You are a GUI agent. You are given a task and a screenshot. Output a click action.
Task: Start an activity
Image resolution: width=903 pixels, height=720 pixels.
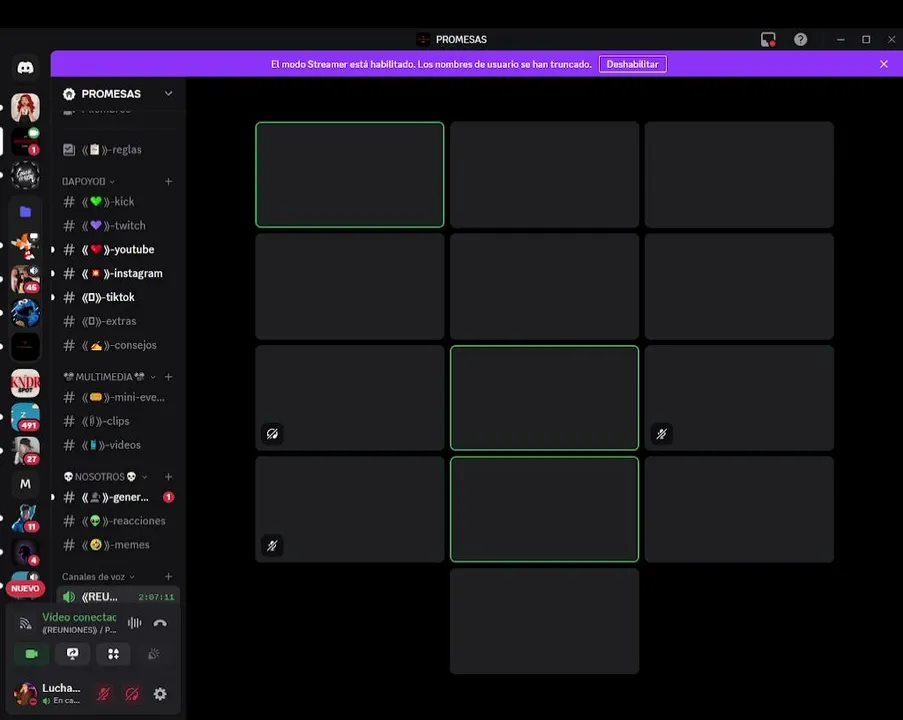[x=113, y=654]
